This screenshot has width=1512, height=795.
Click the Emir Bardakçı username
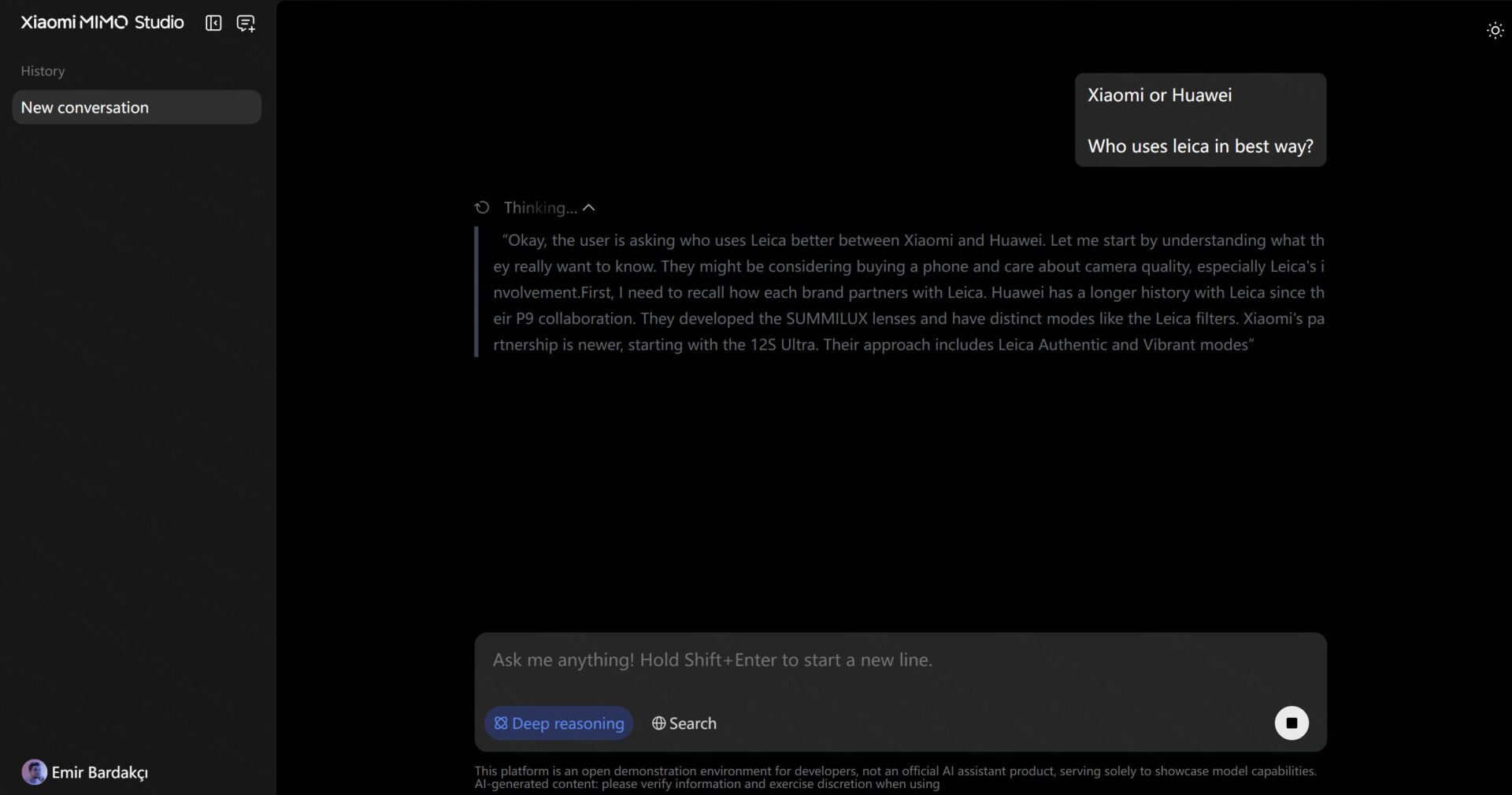[x=100, y=773]
